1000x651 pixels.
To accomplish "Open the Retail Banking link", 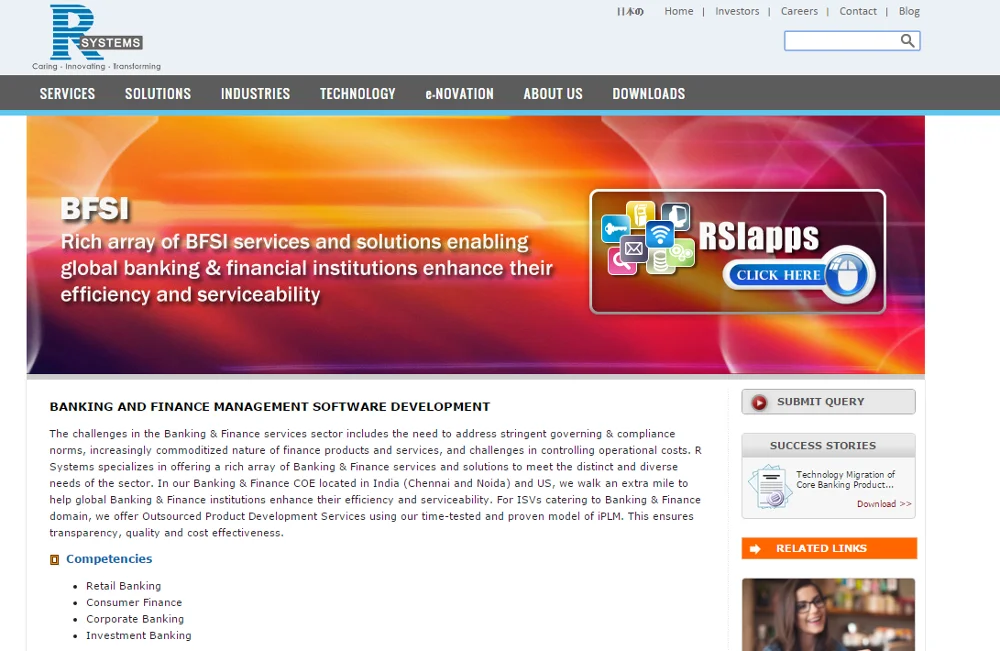I will 123,585.
